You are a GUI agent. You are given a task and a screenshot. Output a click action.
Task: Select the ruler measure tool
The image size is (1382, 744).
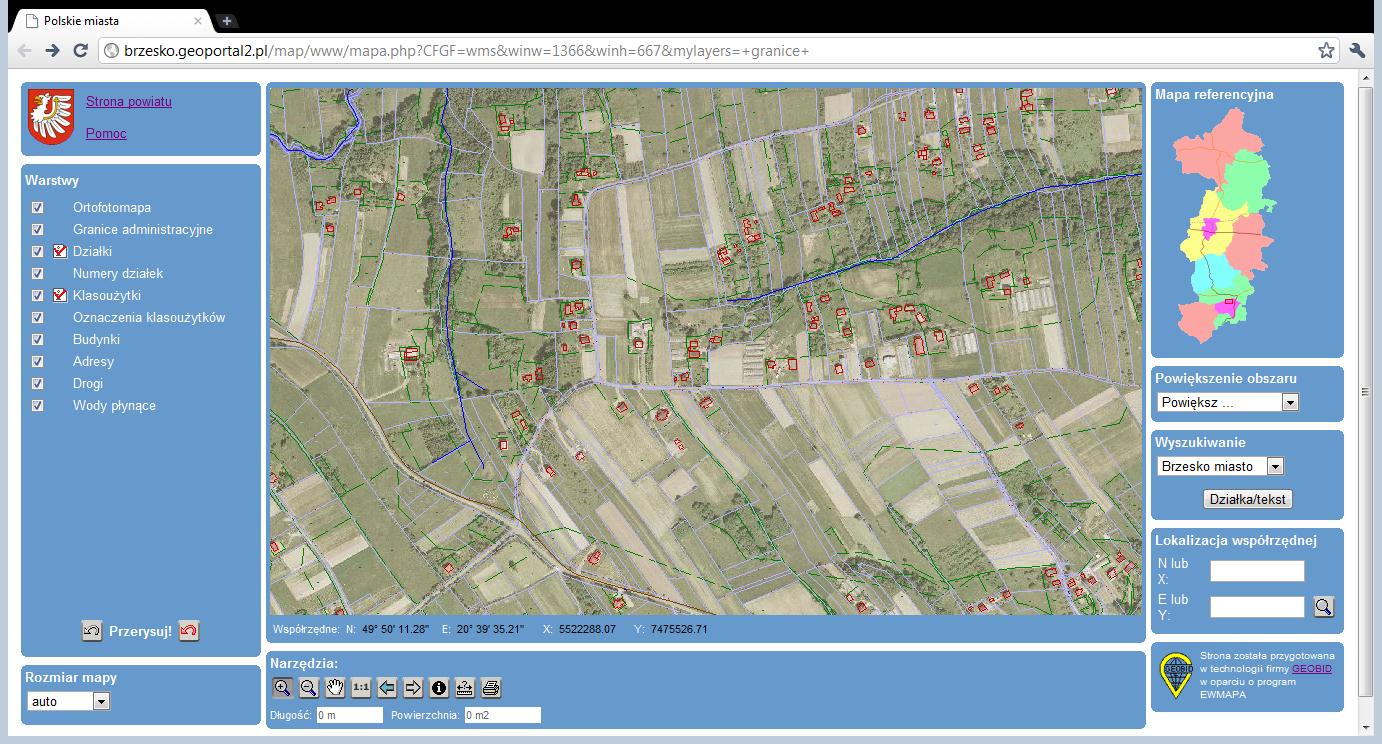pos(465,687)
